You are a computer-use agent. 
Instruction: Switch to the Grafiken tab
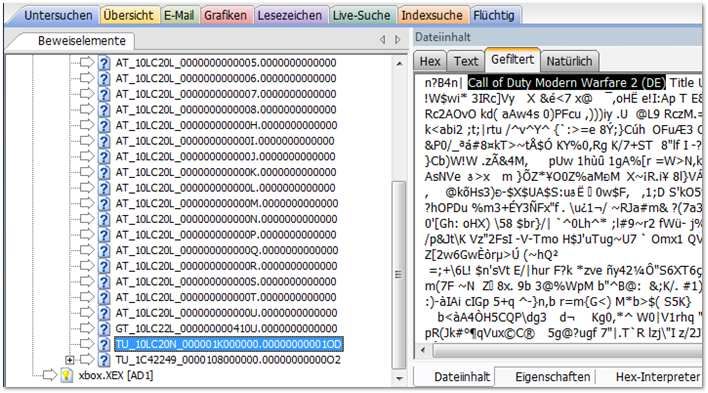[225, 16]
